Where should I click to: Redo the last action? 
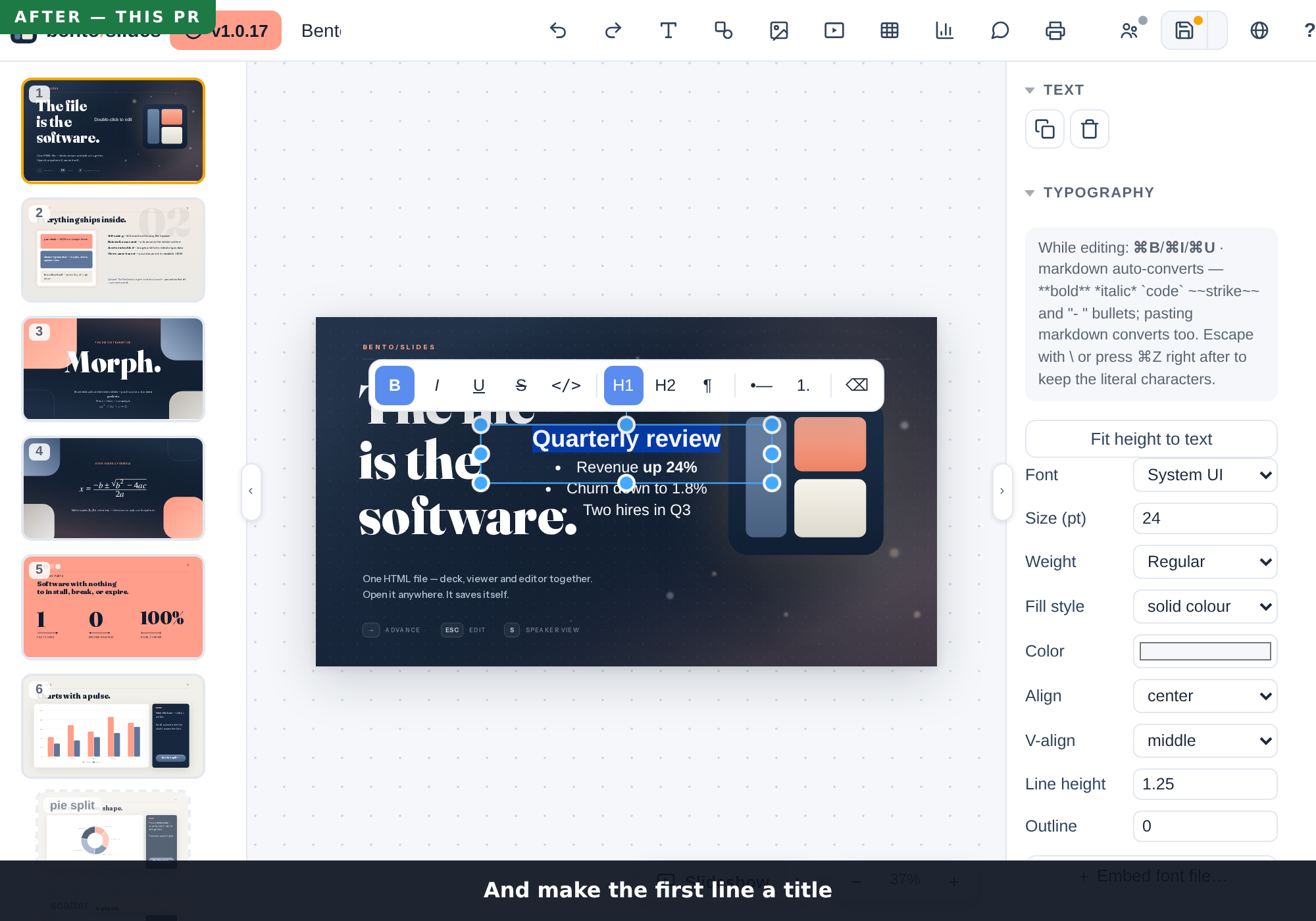tap(613, 31)
